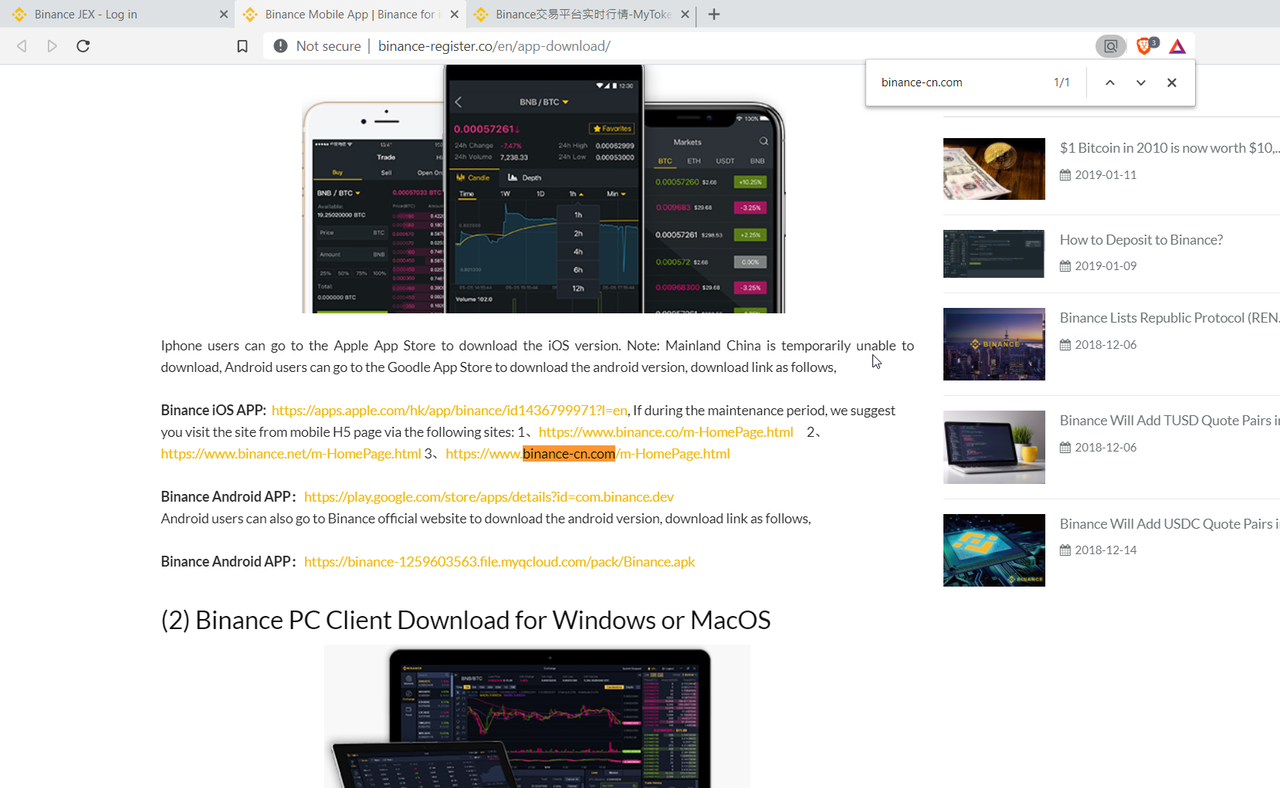Open the play.google.com Binance Android link
Image resolution: width=1280 pixels, height=788 pixels.
[x=489, y=497]
